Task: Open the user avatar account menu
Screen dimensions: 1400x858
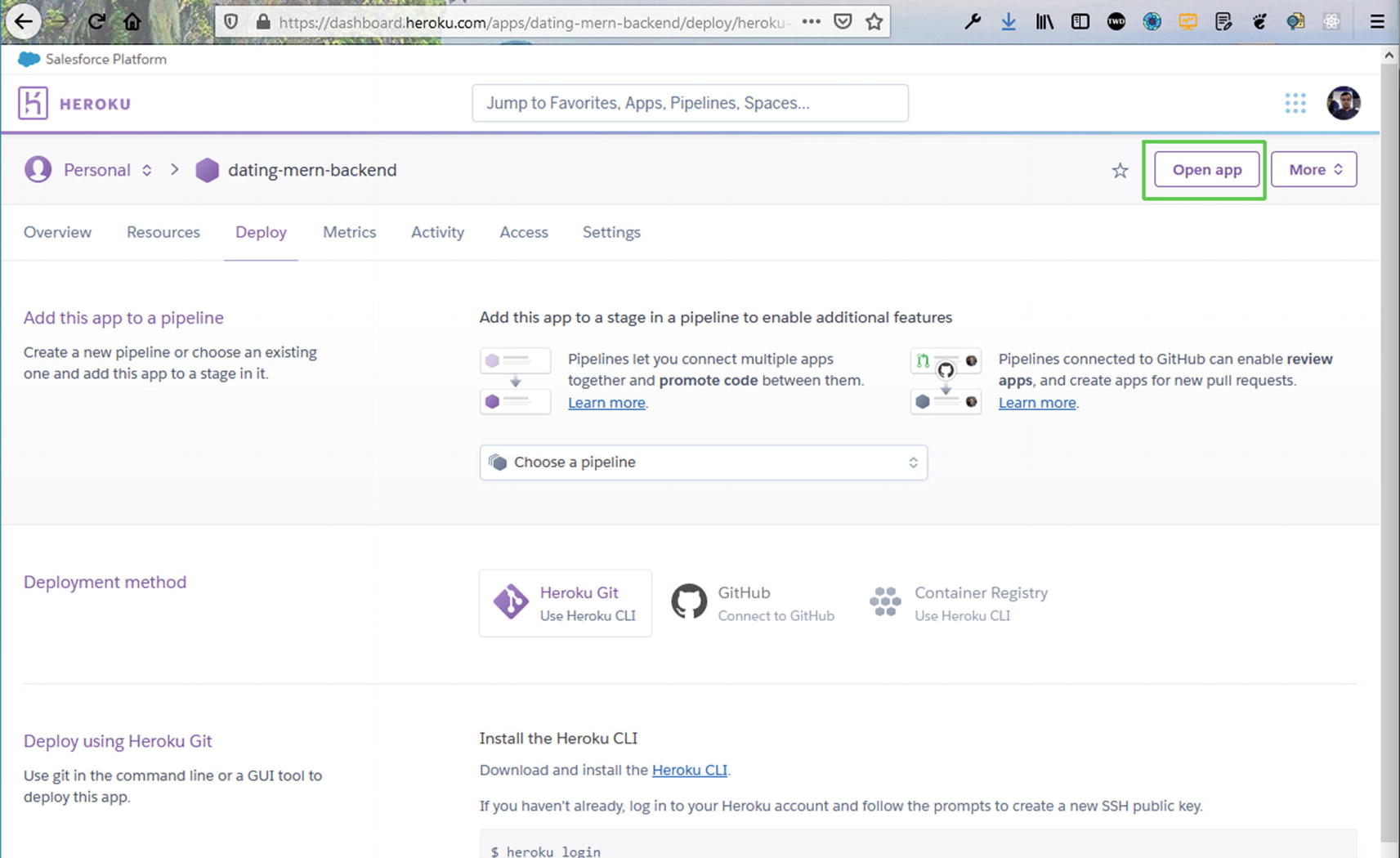Action: (1343, 103)
